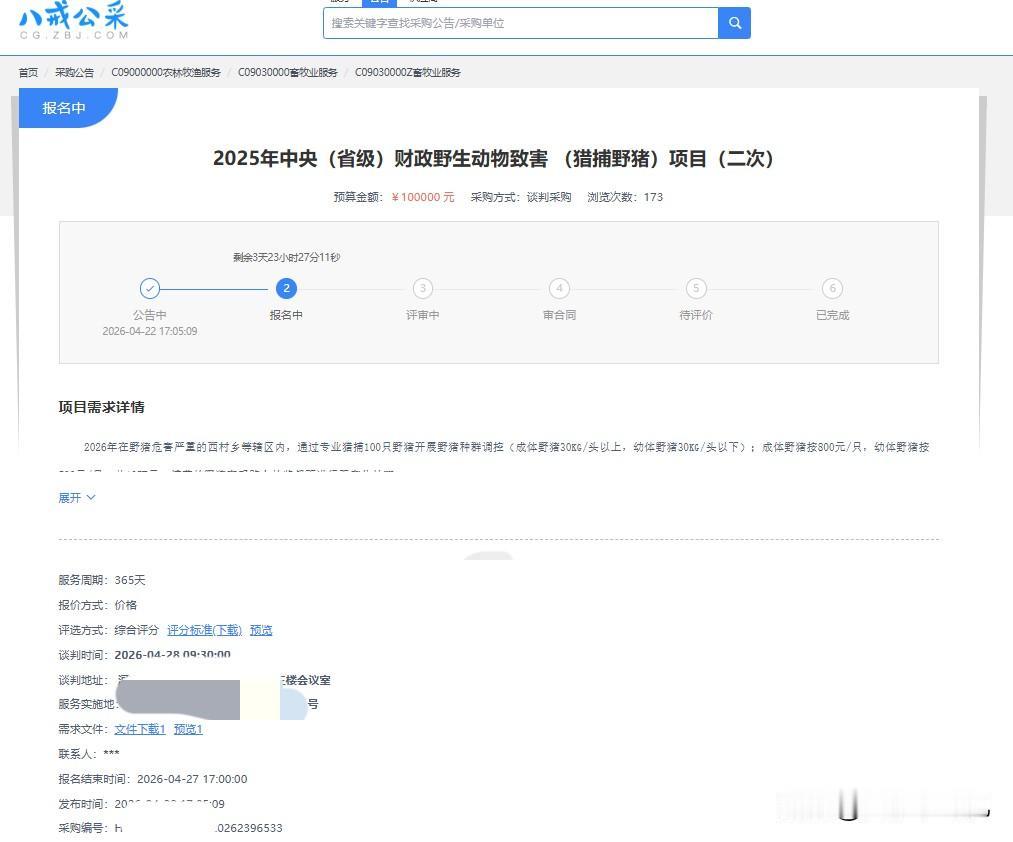Click the 采购方式: 谈判采购 text
This screenshot has height=842, width=1013.
(x=521, y=197)
